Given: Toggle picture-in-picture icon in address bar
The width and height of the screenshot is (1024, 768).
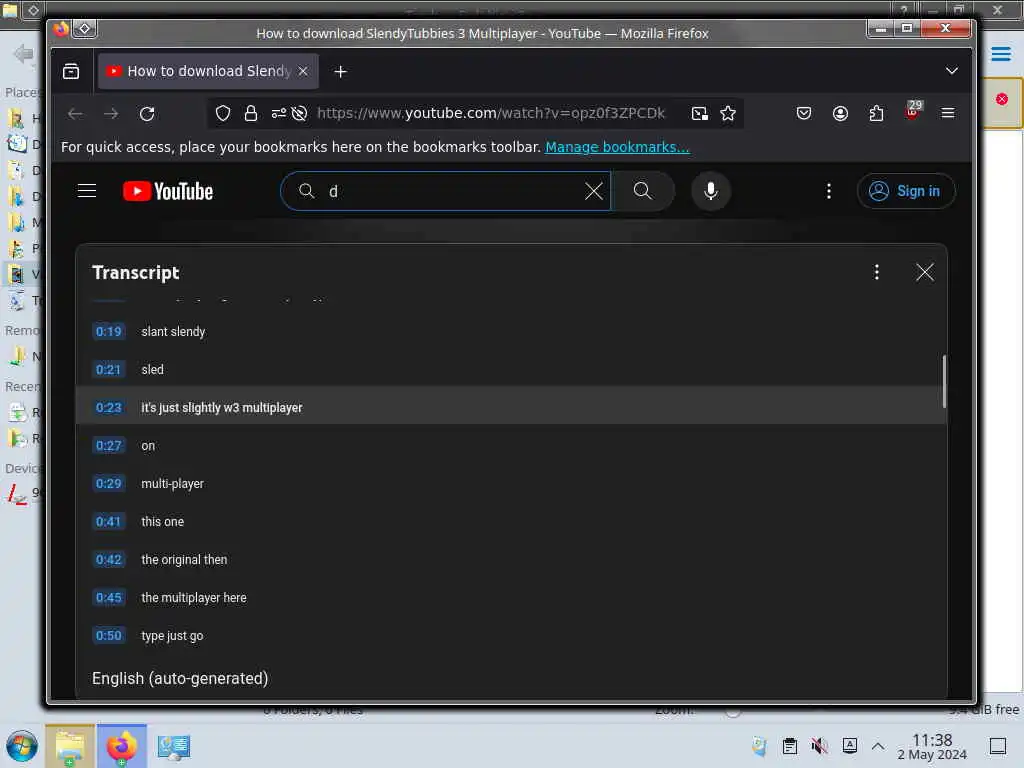Looking at the screenshot, I should click(x=699, y=114).
